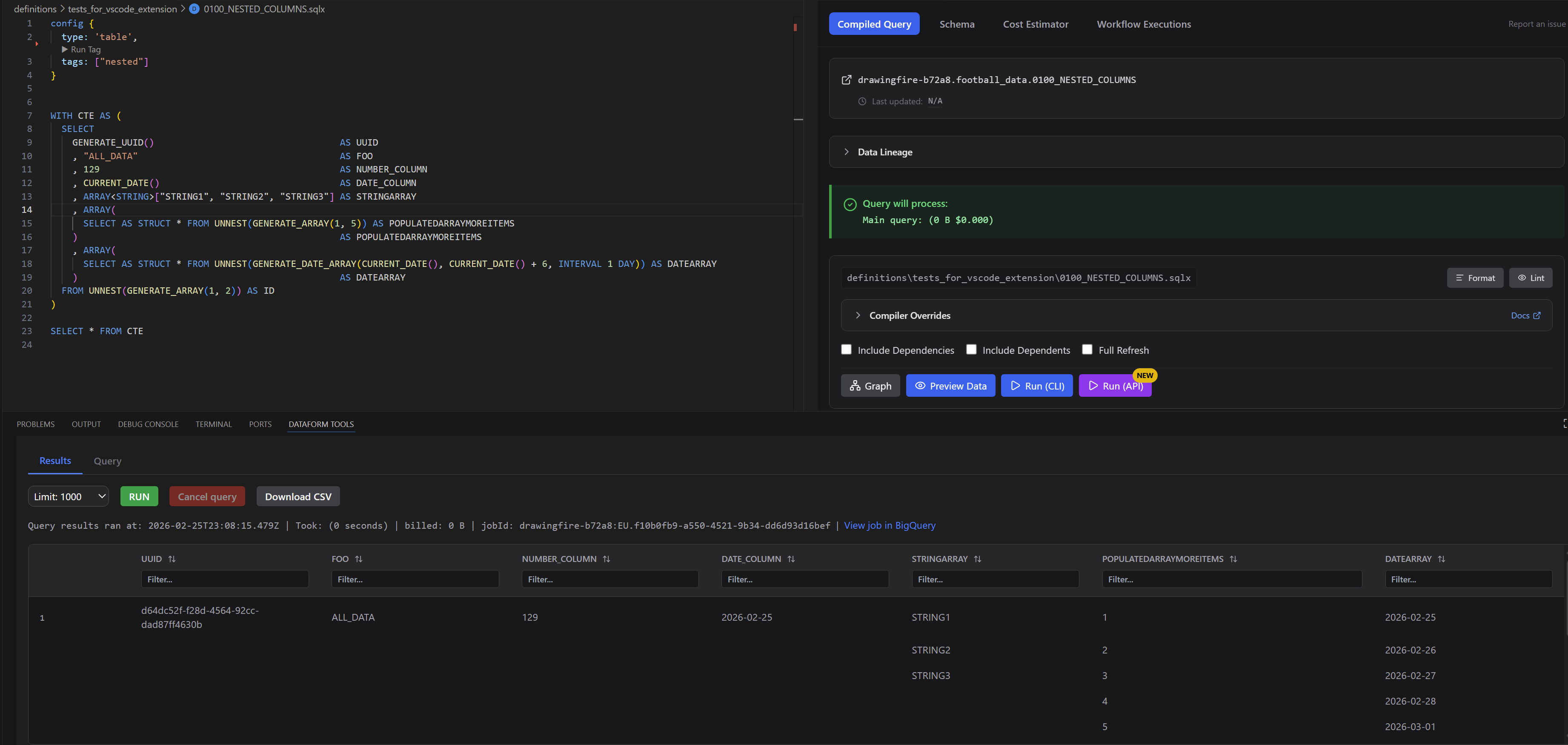Download results as CSV
This screenshot has width=1568, height=745.
298,496
